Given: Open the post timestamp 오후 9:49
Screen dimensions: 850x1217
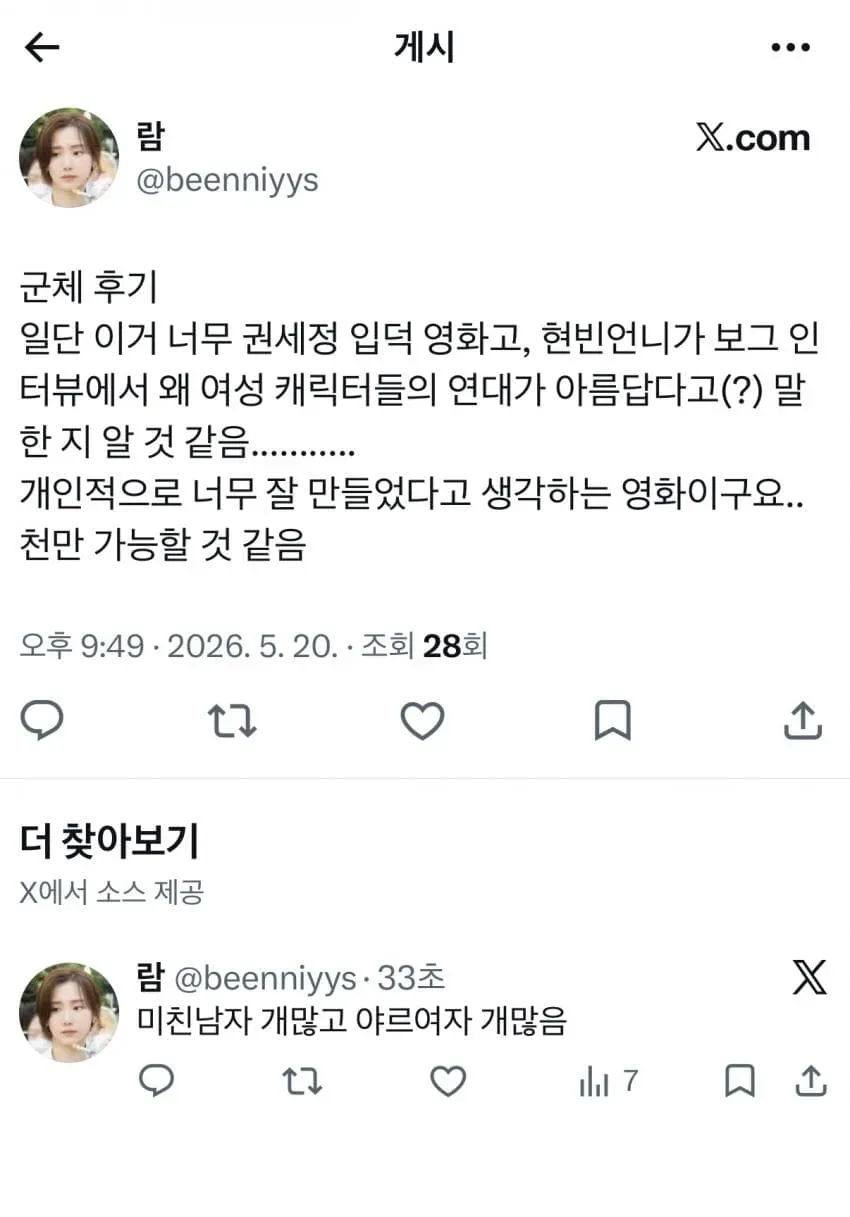Looking at the screenshot, I should tap(82, 646).
